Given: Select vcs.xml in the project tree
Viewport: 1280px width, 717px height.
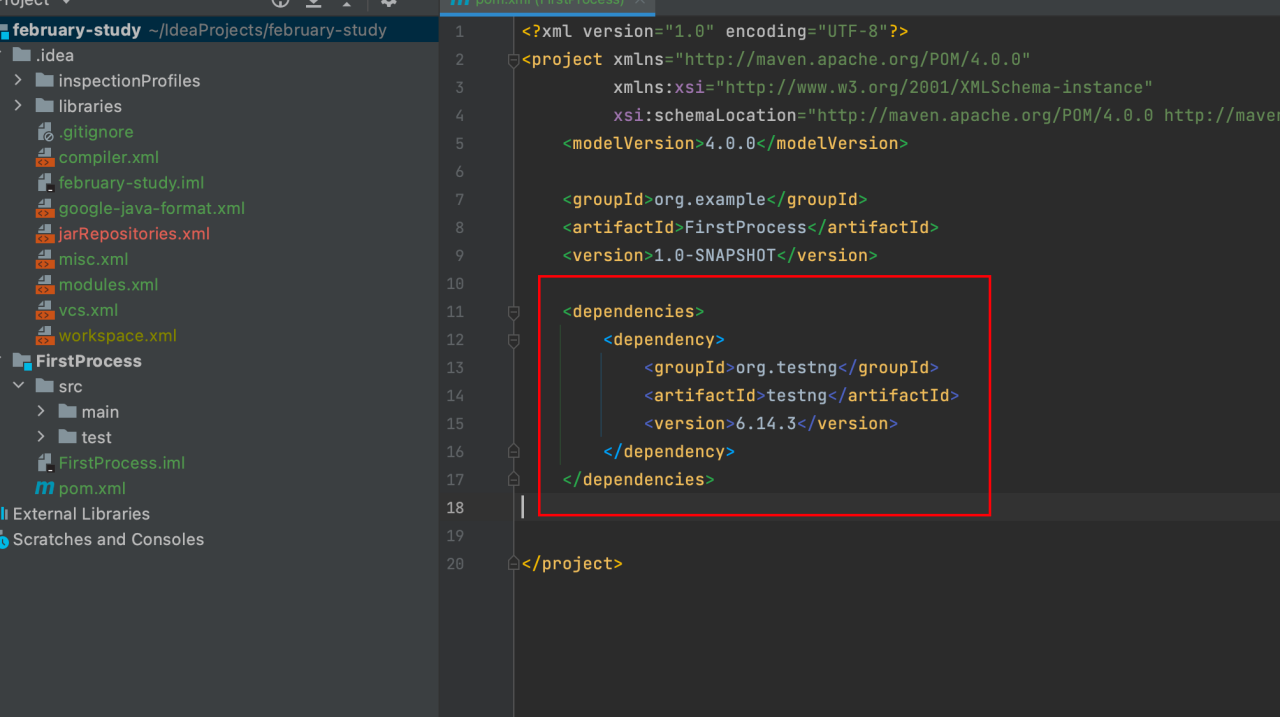Looking at the screenshot, I should tap(88, 310).
